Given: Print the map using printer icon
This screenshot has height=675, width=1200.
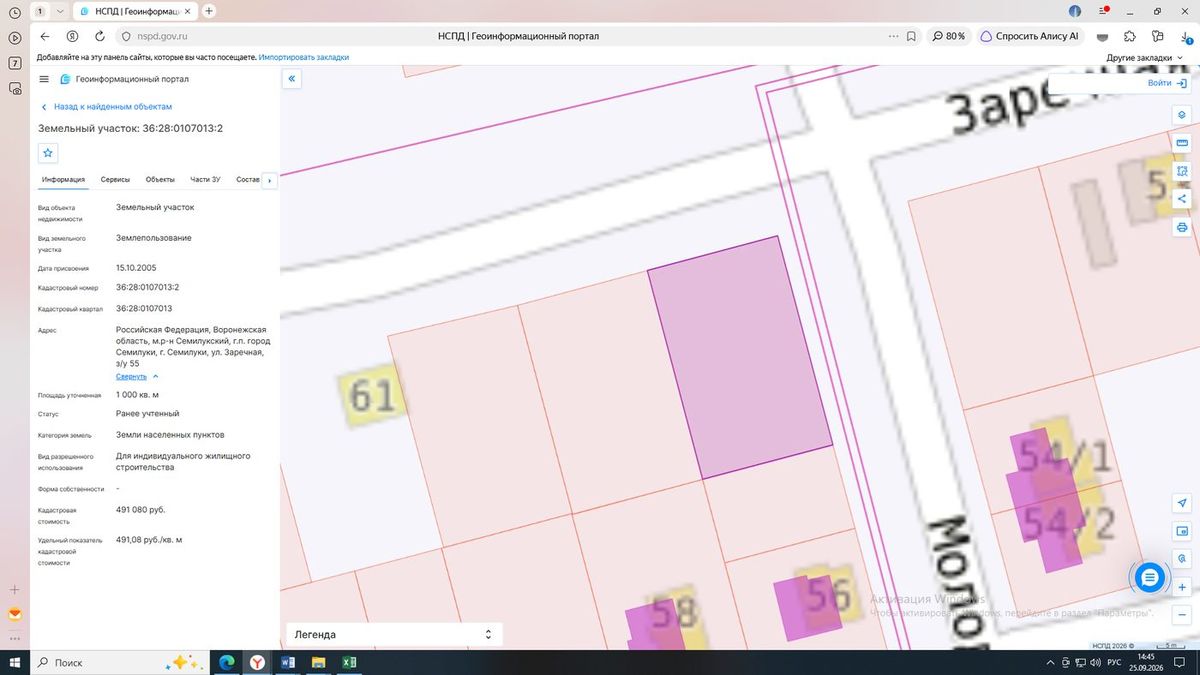Looking at the screenshot, I should coord(1182,227).
